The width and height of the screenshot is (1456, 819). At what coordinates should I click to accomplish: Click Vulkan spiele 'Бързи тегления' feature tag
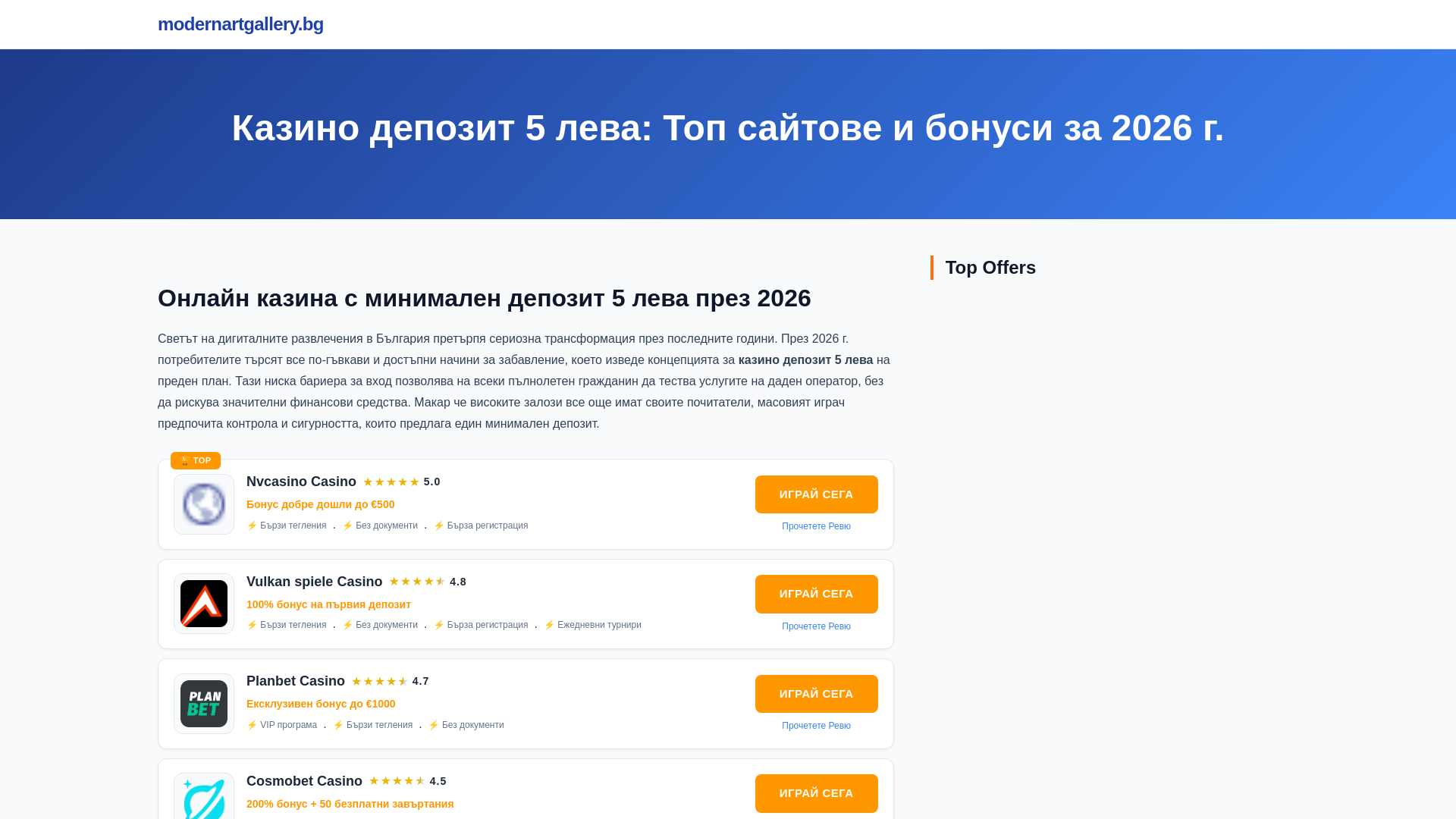[x=287, y=625]
